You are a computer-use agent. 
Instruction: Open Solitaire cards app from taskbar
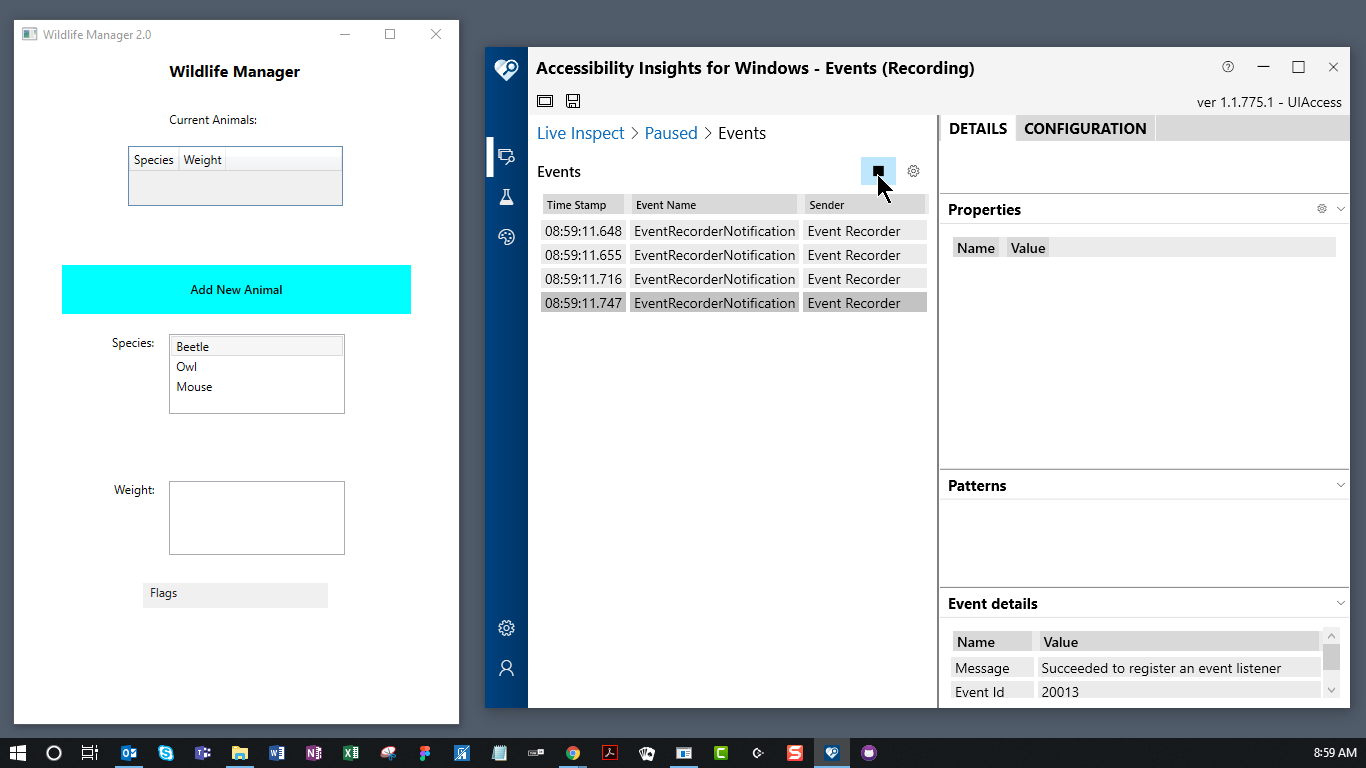pos(647,753)
